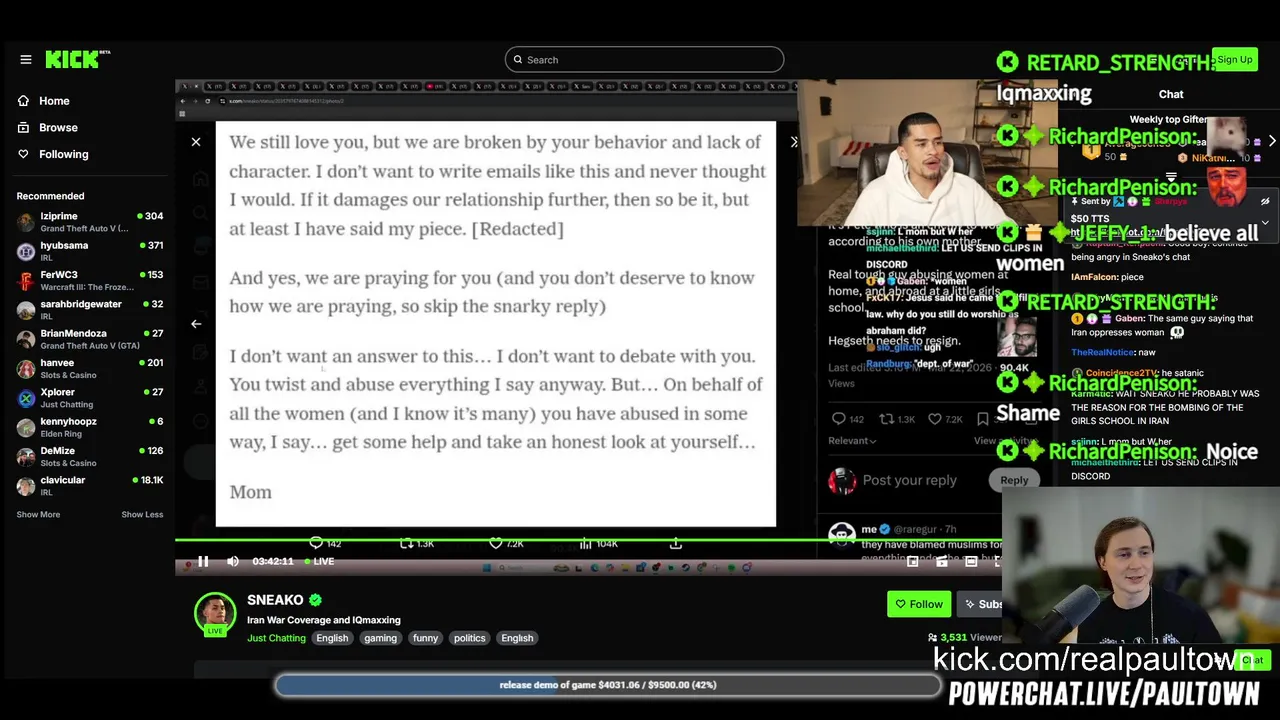
Task: Click the release demo donation goal bar
Action: [x=608, y=685]
